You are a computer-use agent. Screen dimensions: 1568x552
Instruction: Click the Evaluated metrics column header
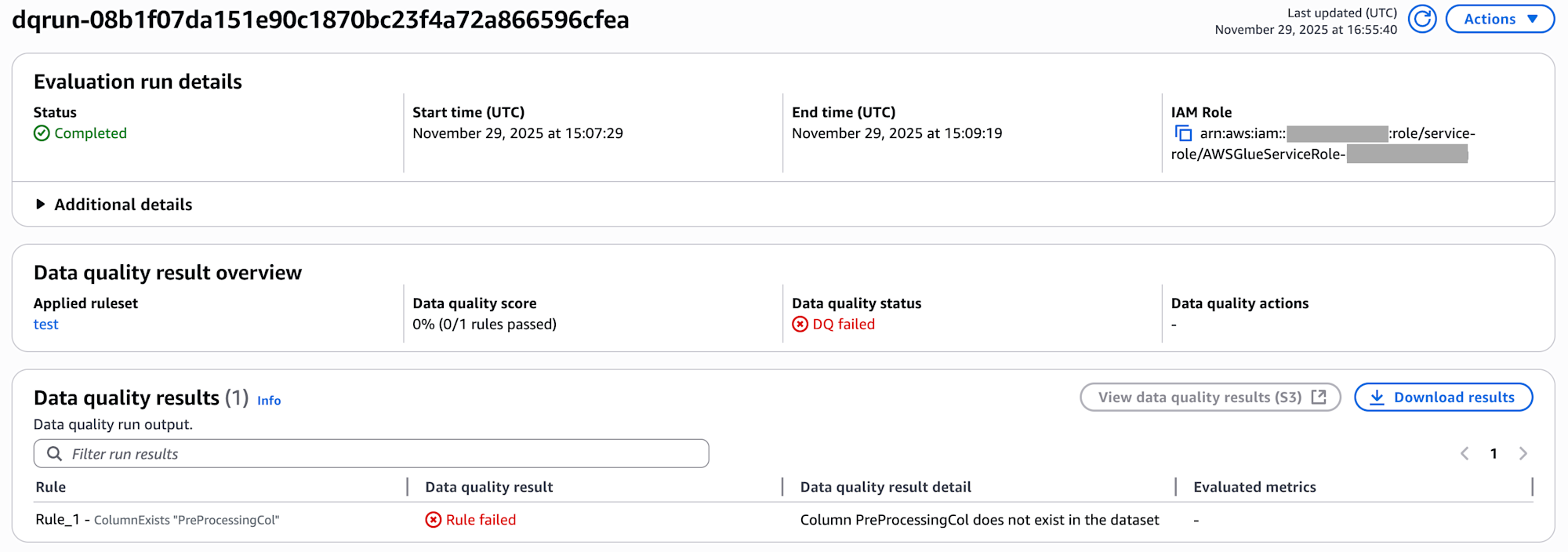[x=1254, y=487]
